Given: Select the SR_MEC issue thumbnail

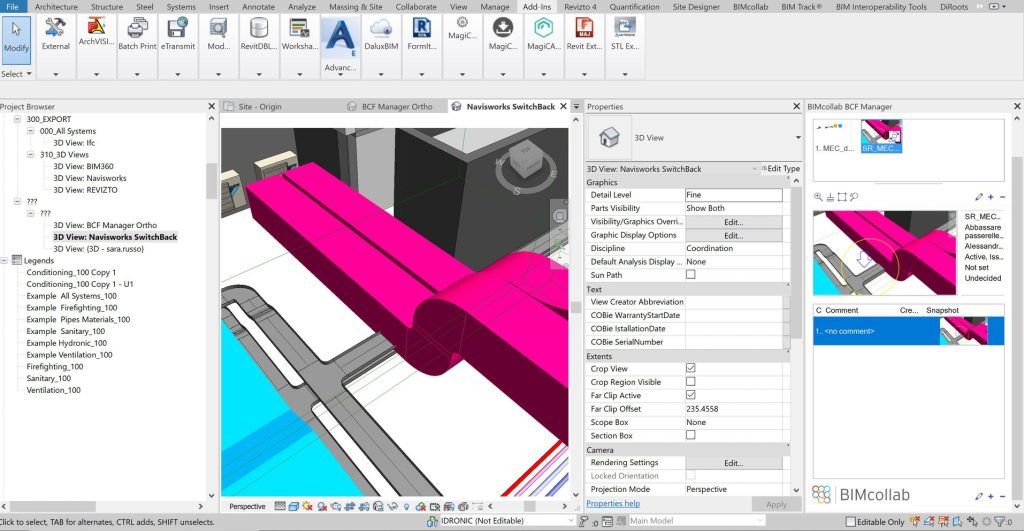Looking at the screenshot, I should click(881, 136).
